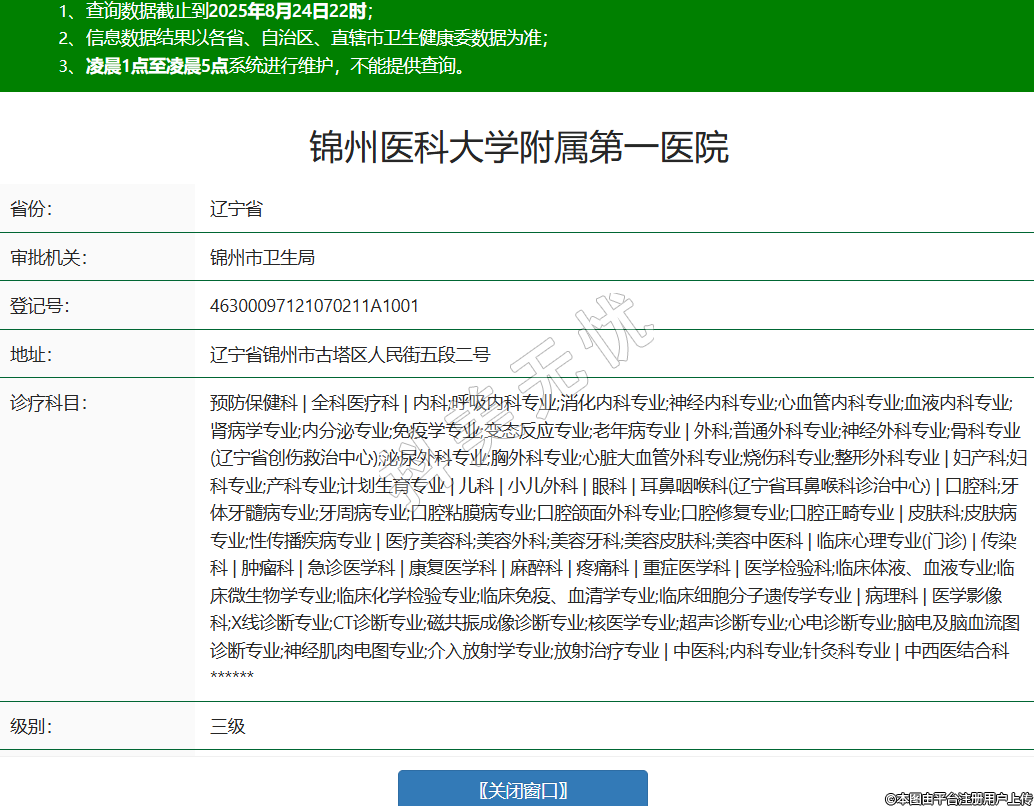Click 全科医疗科 in the department list
The height and width of the screenshot is (806, 1034).
coord(355,403)
